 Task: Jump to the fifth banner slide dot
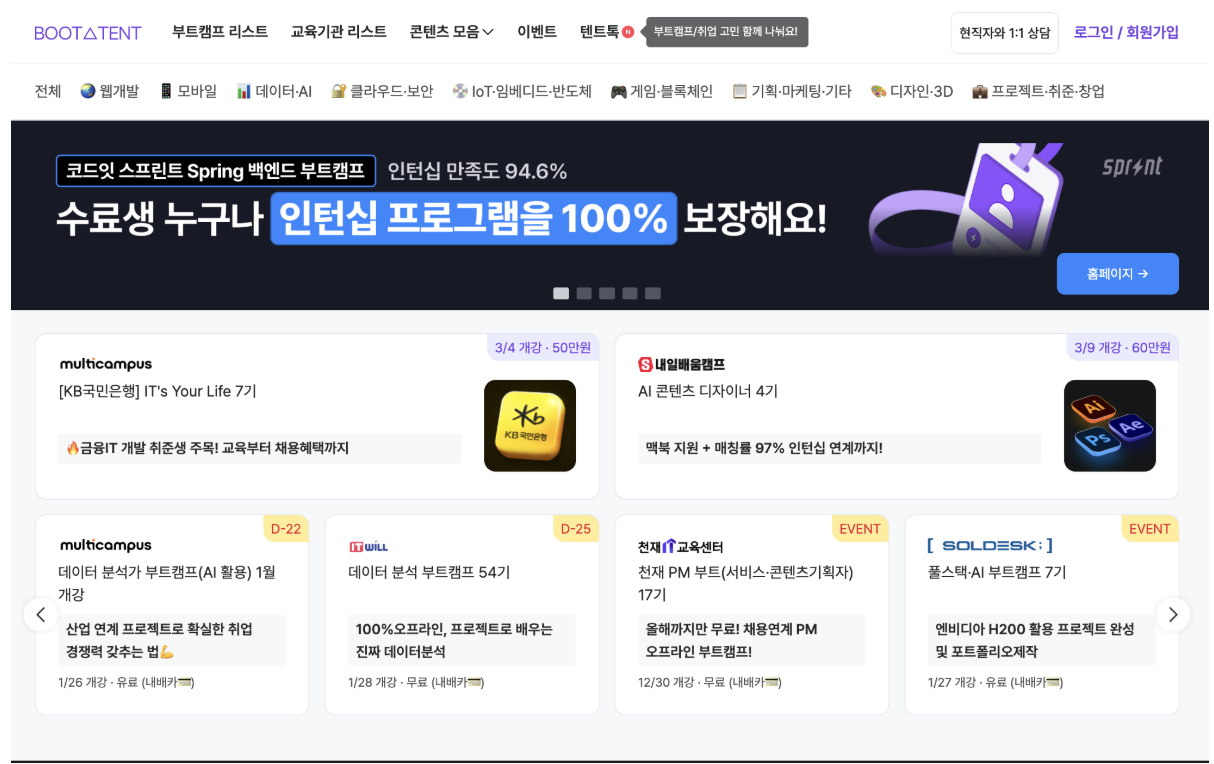pyautogui.click(x=653, y=293)
